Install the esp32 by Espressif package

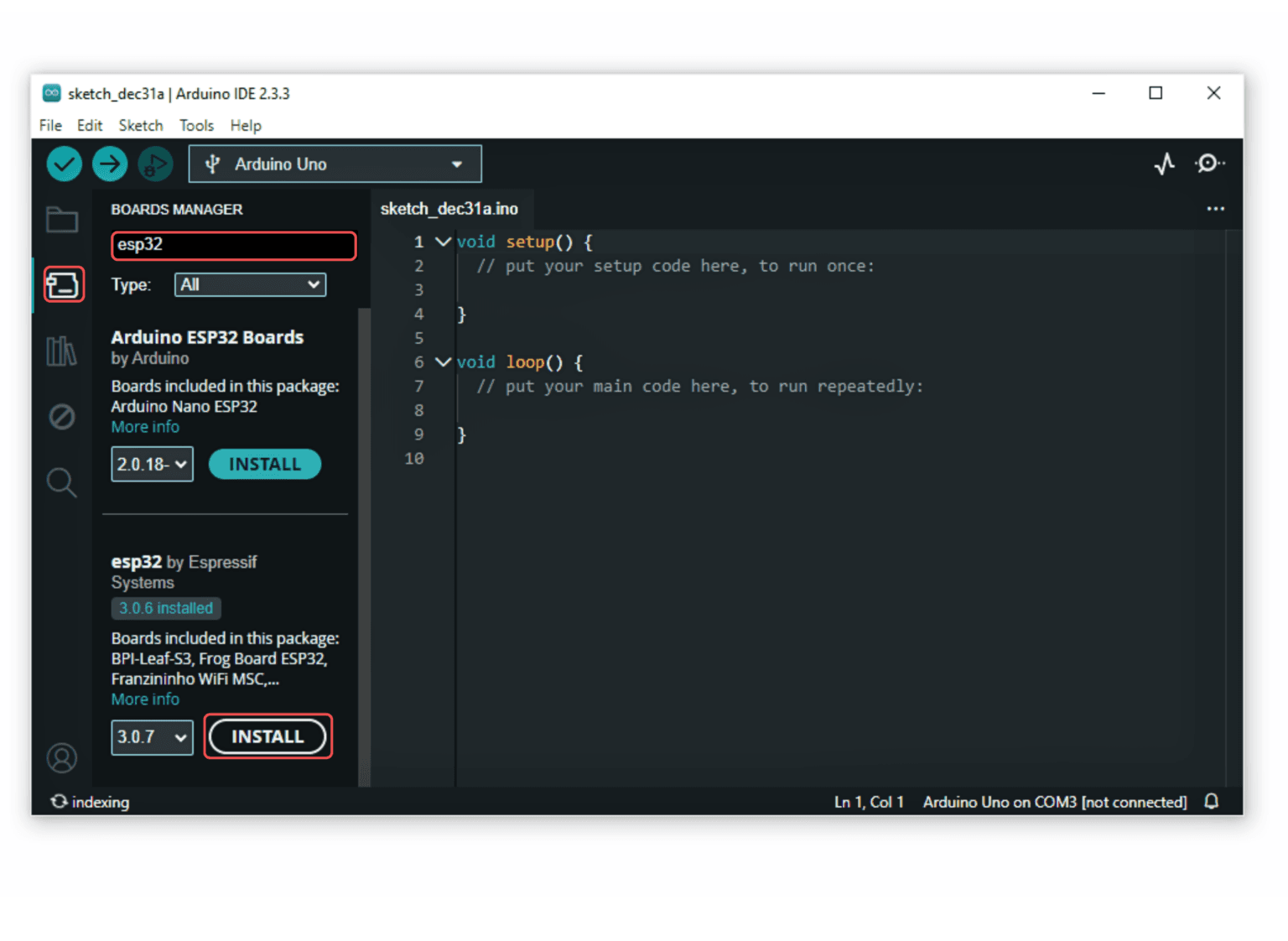pyautogui.click(x=267, y=737)
